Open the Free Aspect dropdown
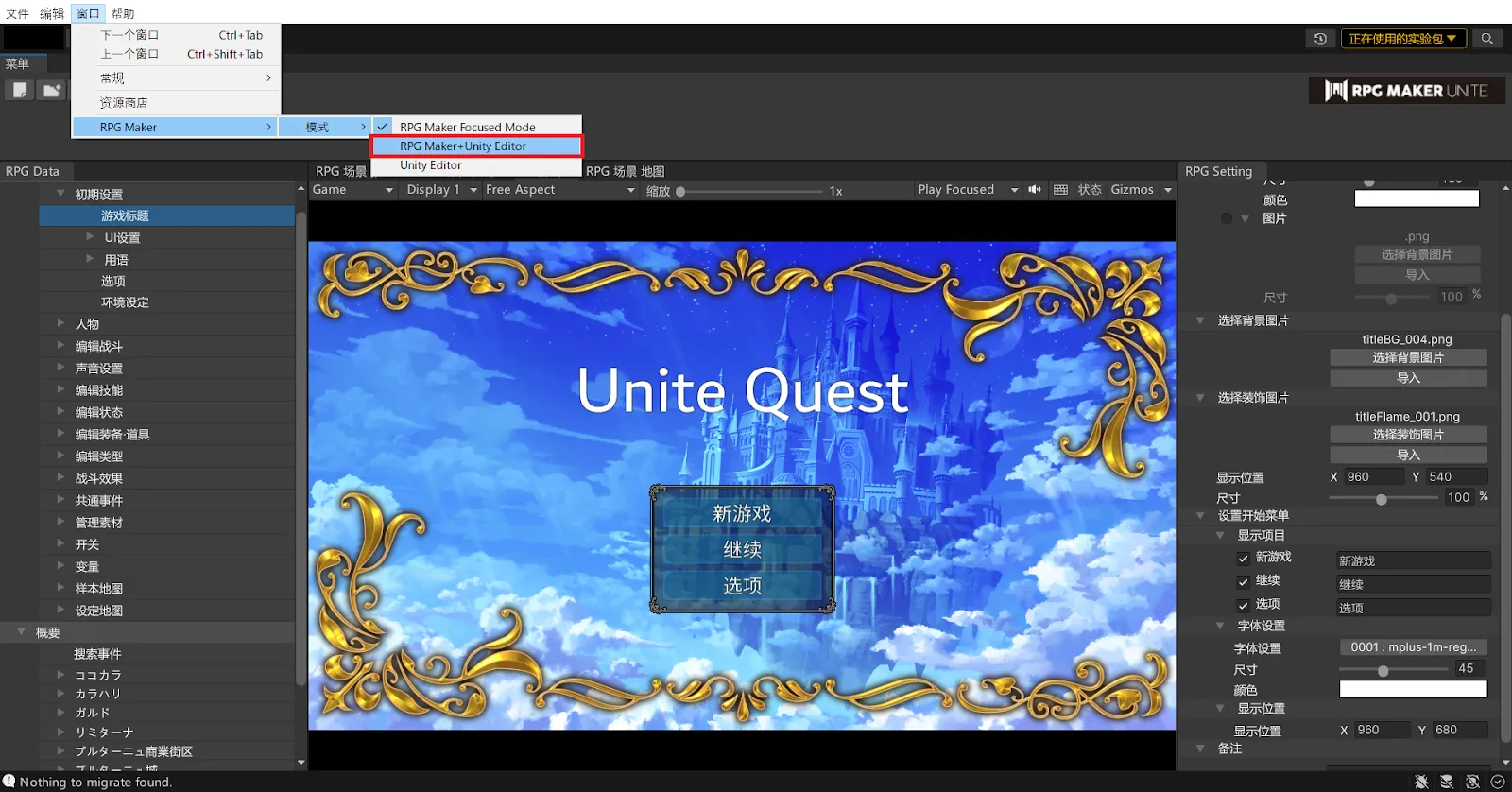This screenshot has height=792, width=1512. (559, 190)
